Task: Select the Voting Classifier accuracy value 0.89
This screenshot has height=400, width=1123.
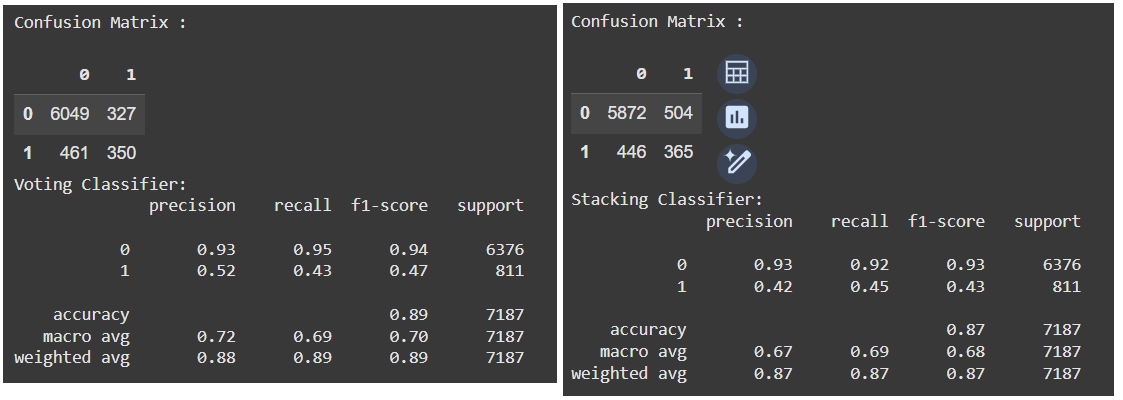Action: (408, 314)
